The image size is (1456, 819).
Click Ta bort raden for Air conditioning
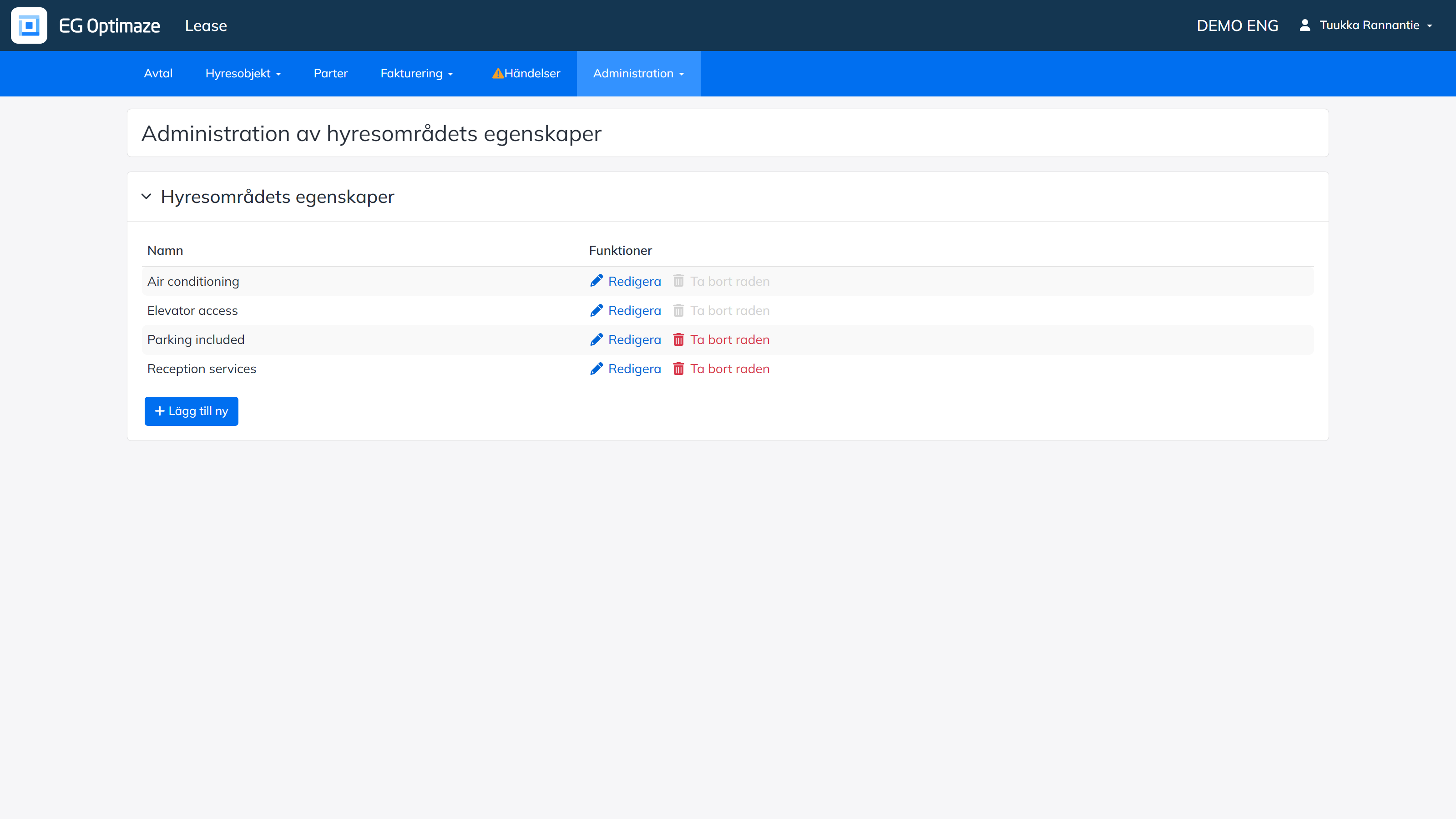[721, 281]
